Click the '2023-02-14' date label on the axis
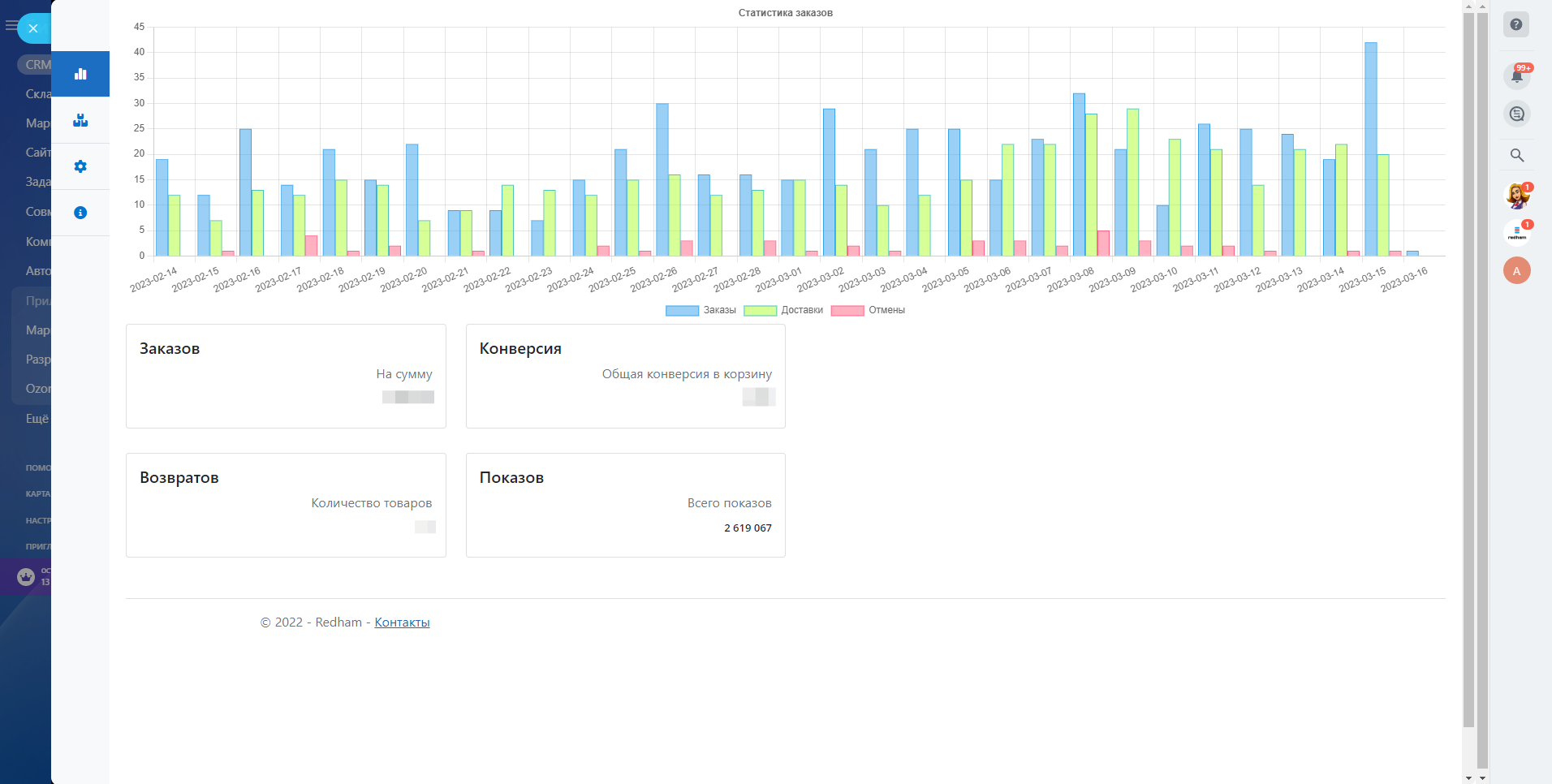Viewport: 1552px width, 784px height. (154, 280)
